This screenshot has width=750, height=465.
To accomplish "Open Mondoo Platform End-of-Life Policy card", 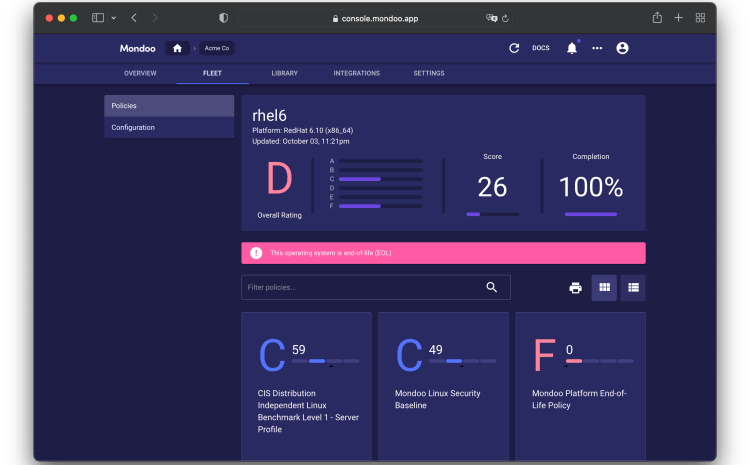I will tap(581, 386).
